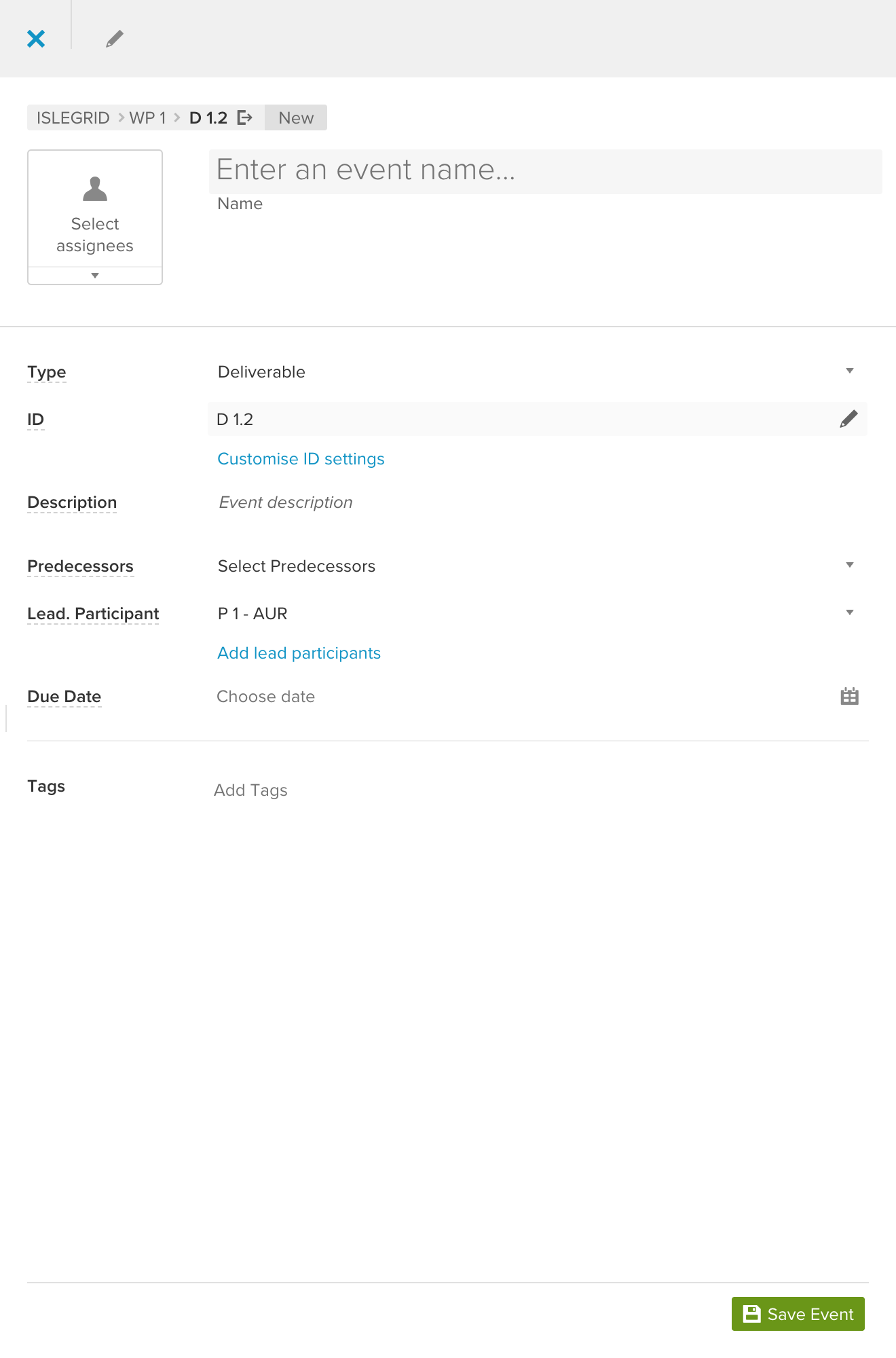Click the Description field label
Viewport: 896px width, 1358px height.
[x=72, y=502]
